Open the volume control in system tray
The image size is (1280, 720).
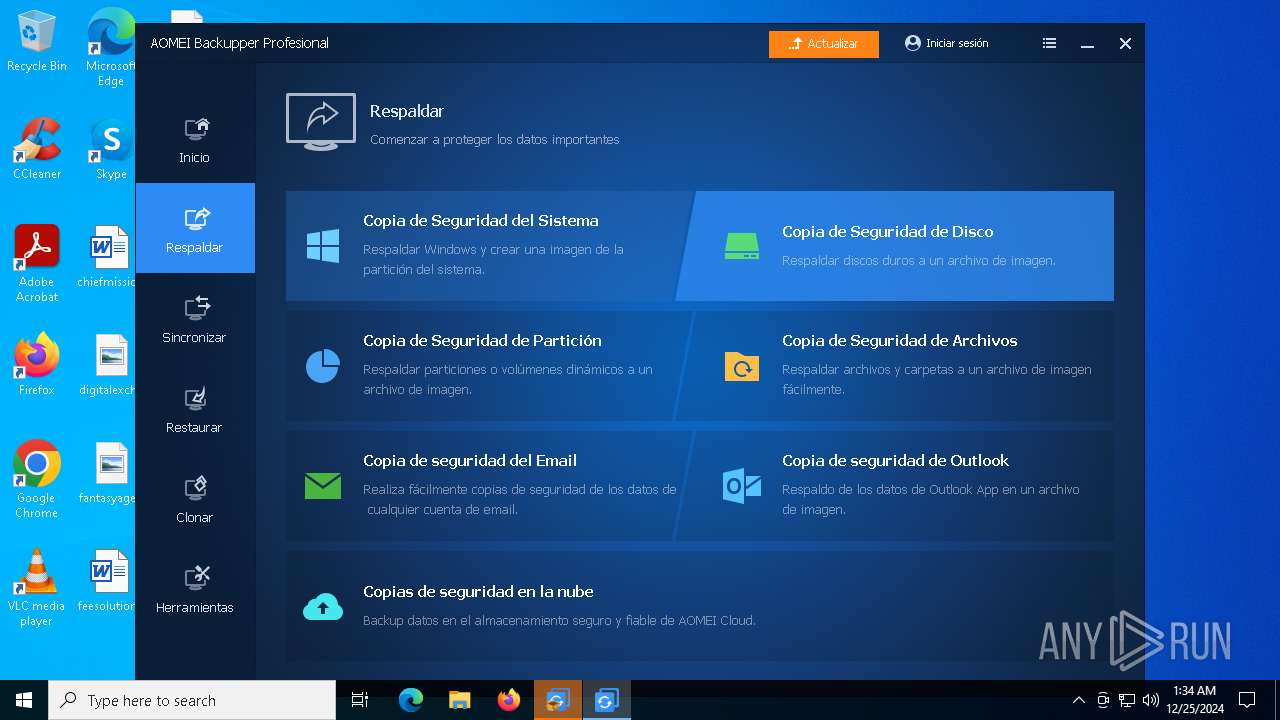(x=1151, y=700)
